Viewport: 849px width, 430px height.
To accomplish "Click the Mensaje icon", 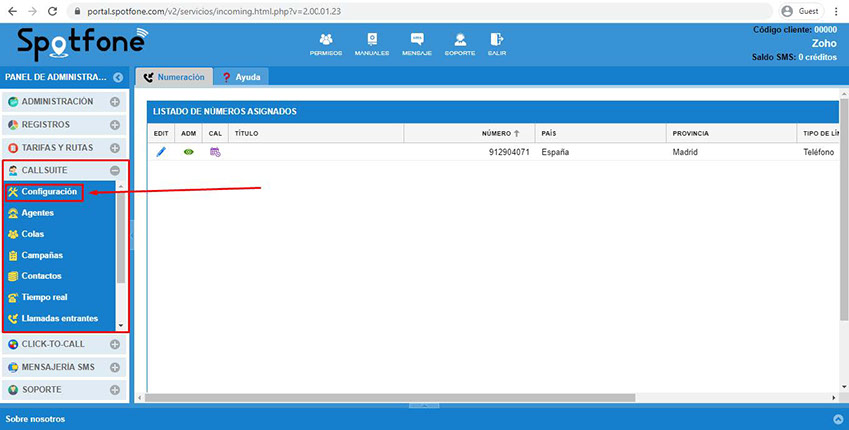I will (x=417, y=42).
